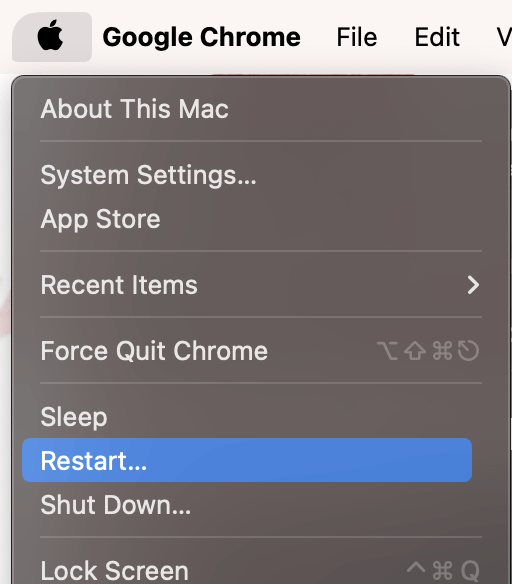Open the Google Chrome application menu
This screenshot has height=584, width=512.
pyautogui.click(x=201, y=37)
